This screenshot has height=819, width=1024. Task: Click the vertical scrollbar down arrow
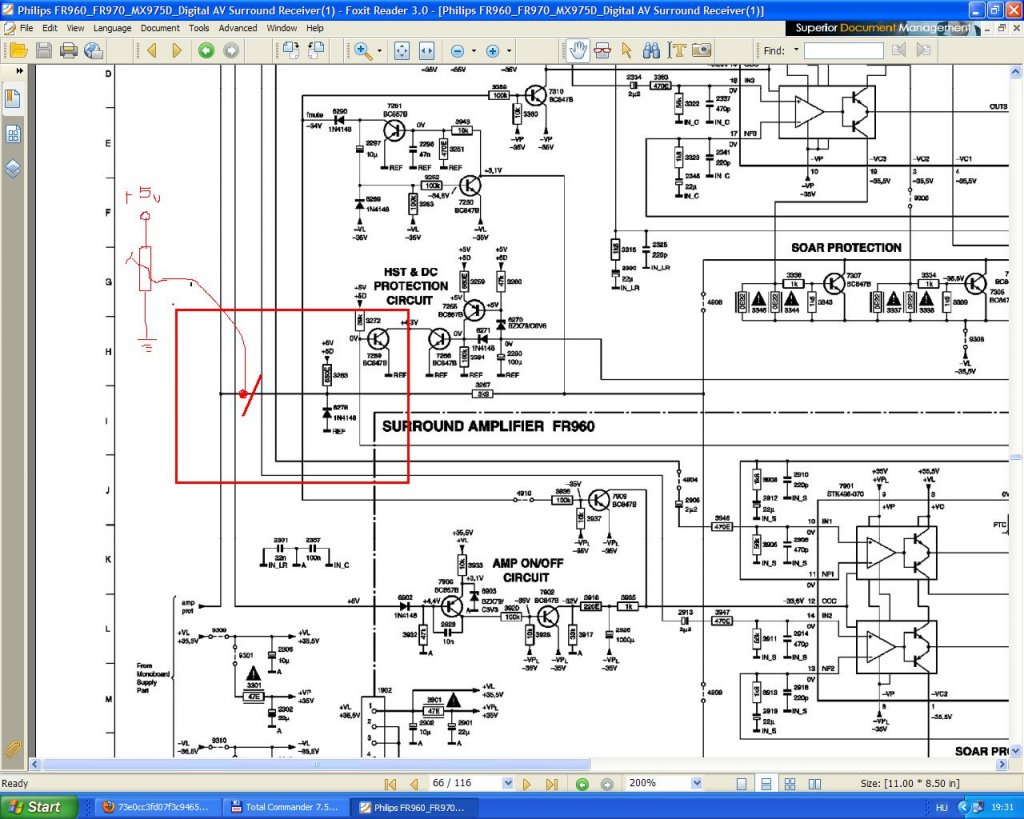[x=1016, y=750]
